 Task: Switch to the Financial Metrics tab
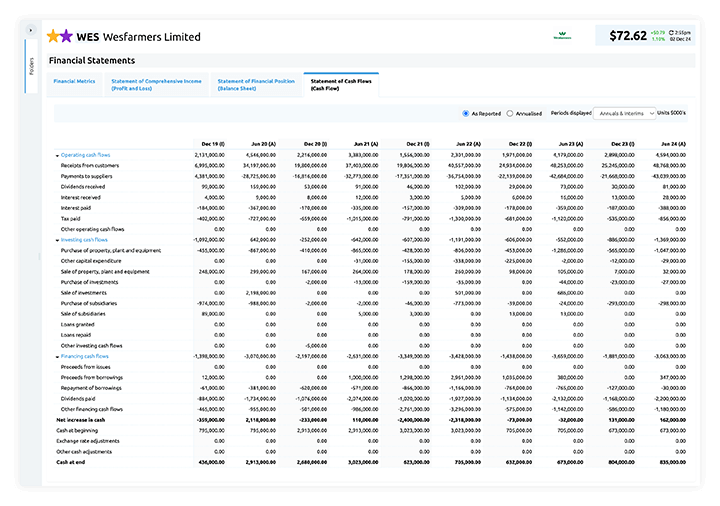tap(74, 81)
